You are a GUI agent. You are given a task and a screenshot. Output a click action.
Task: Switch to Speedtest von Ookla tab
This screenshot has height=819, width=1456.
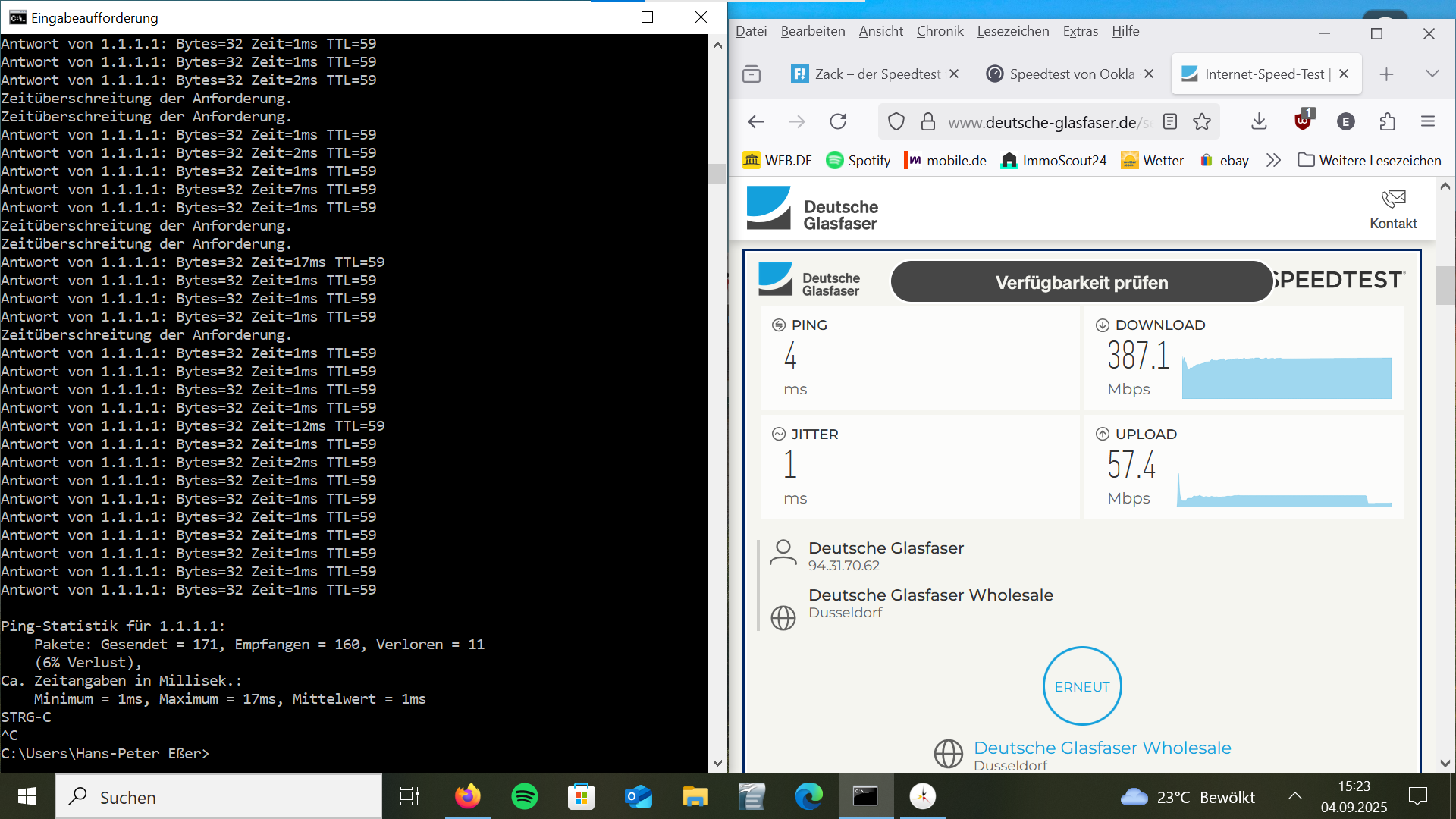1060,74
